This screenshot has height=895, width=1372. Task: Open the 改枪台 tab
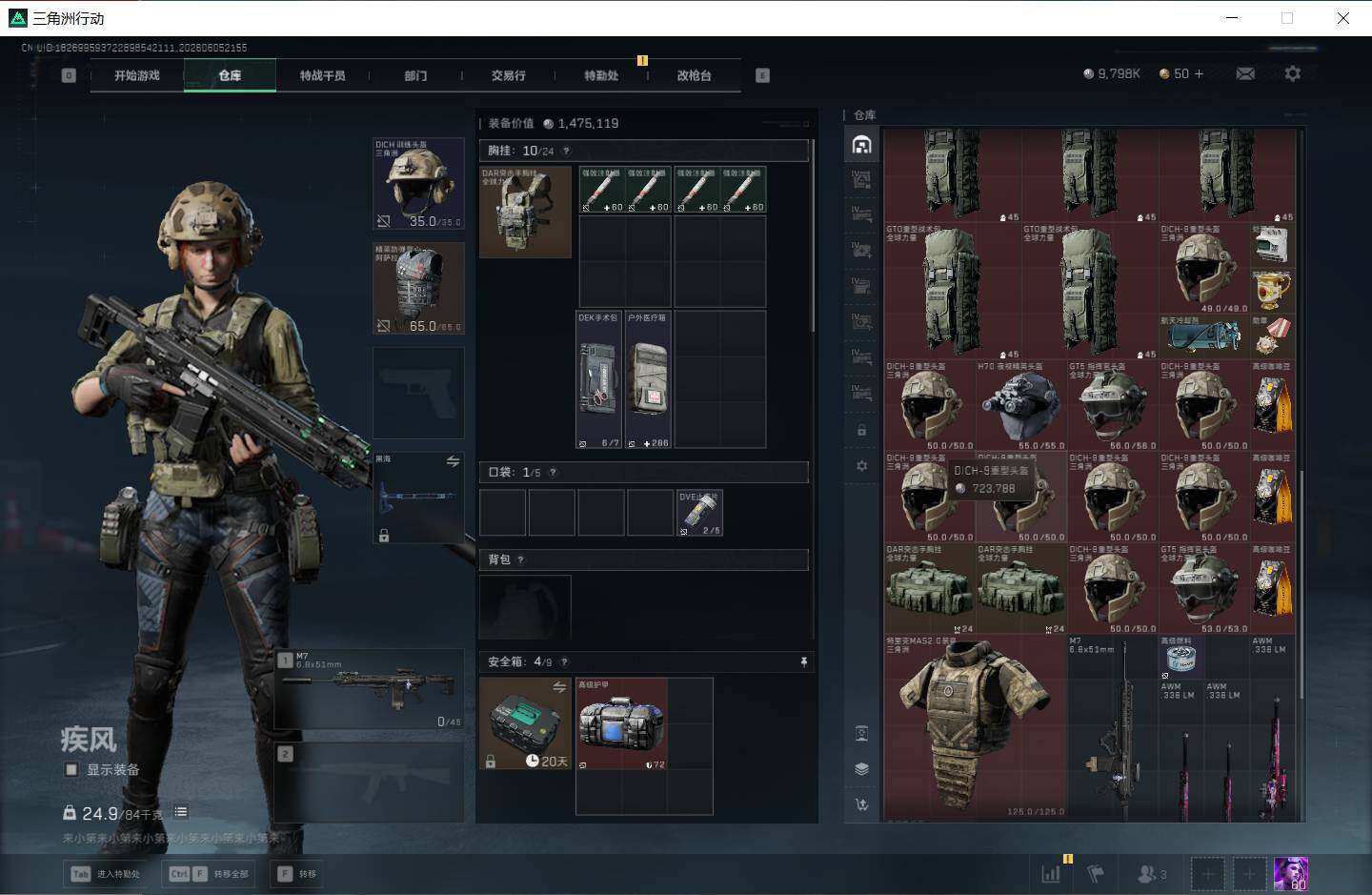[694, 75]
